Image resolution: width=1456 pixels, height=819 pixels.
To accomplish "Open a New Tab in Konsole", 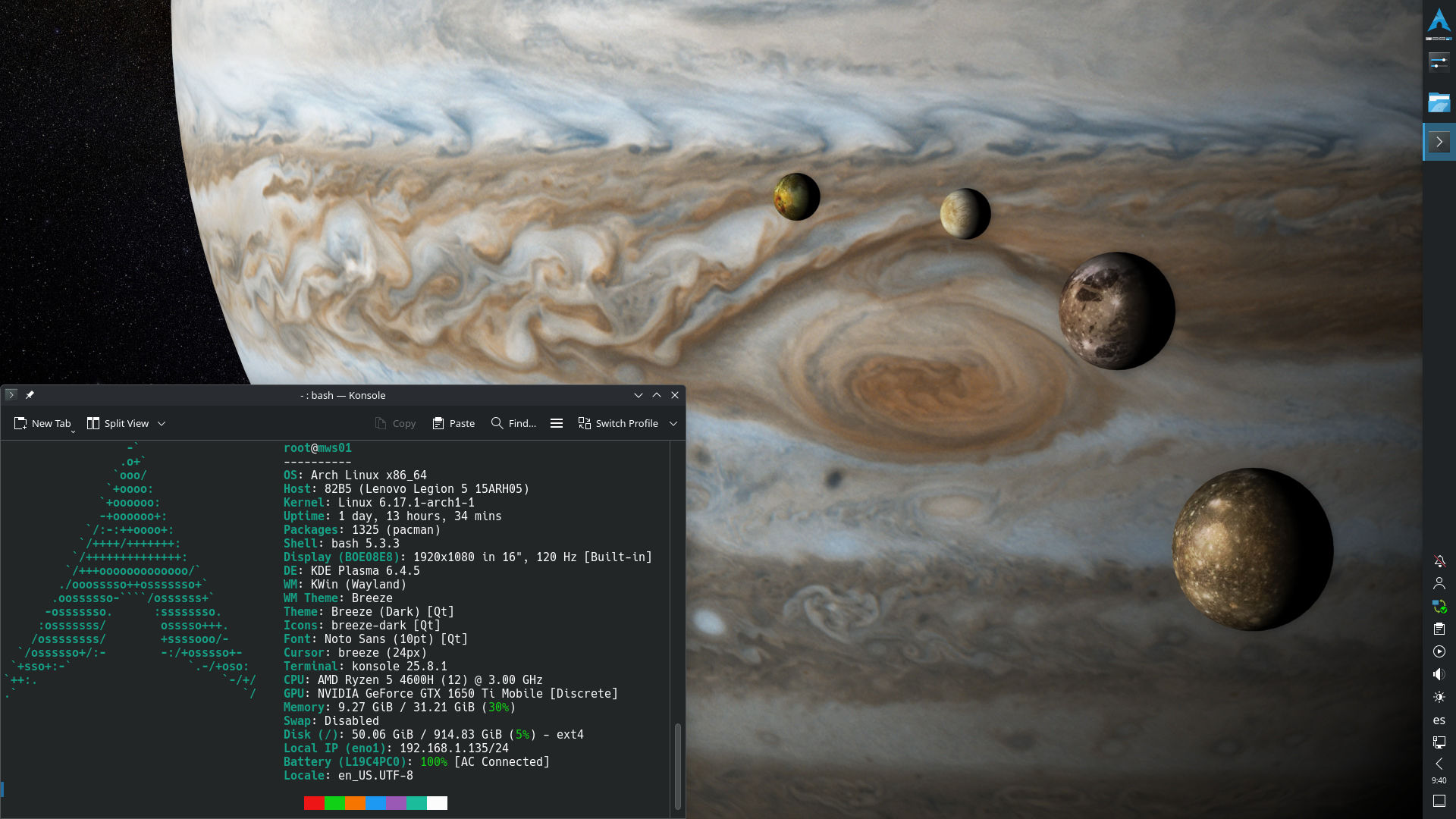I will point(42,424).
